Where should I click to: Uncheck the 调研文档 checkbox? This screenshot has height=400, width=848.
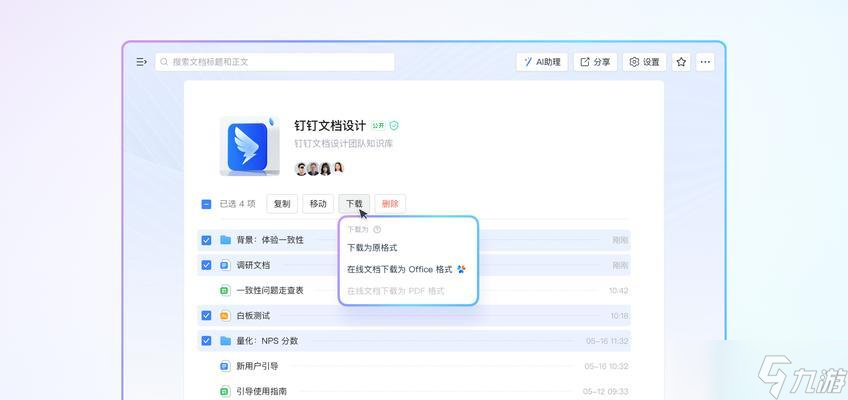point(206,265)
